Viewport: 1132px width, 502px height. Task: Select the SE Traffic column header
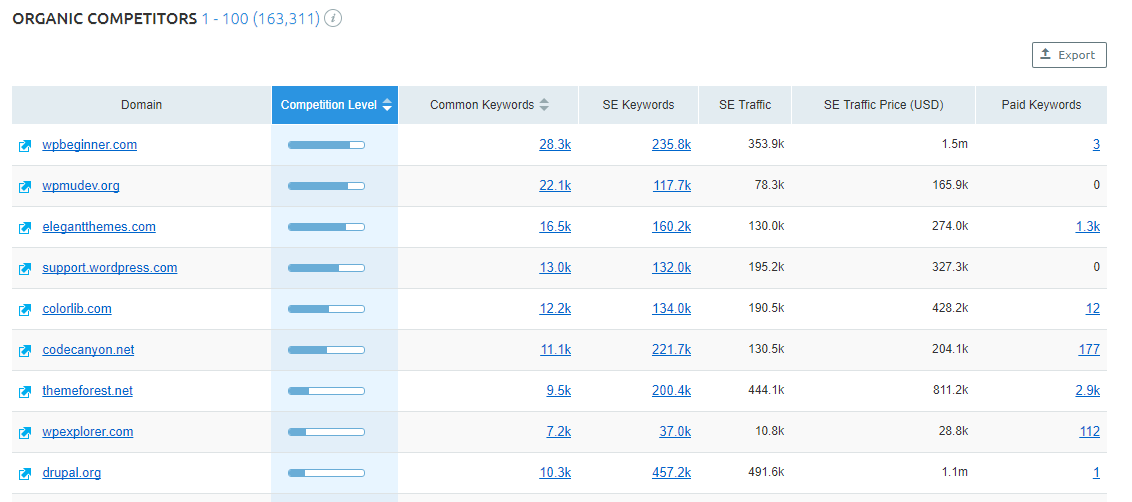(745, 105)
